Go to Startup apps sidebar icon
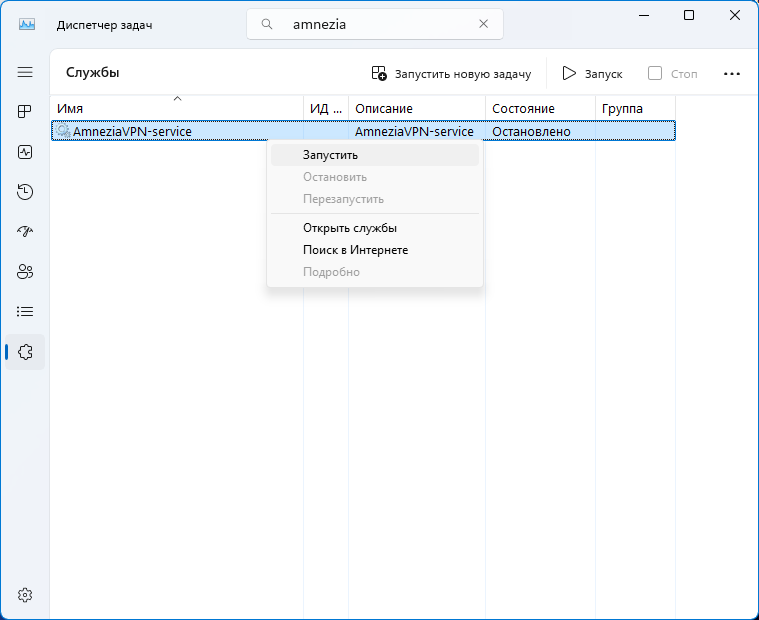759x620 pixels. [x=25, y=232]
